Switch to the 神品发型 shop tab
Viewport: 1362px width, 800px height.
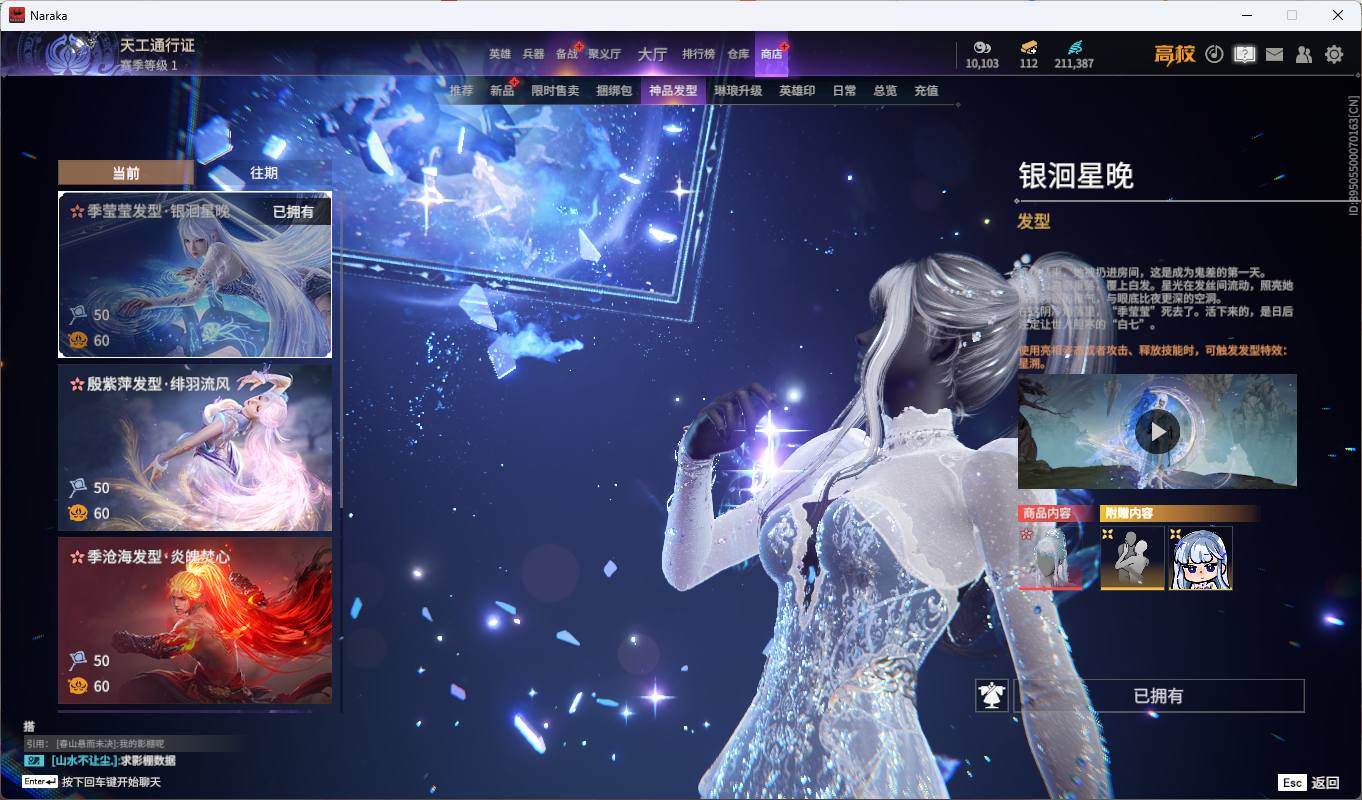673,90
